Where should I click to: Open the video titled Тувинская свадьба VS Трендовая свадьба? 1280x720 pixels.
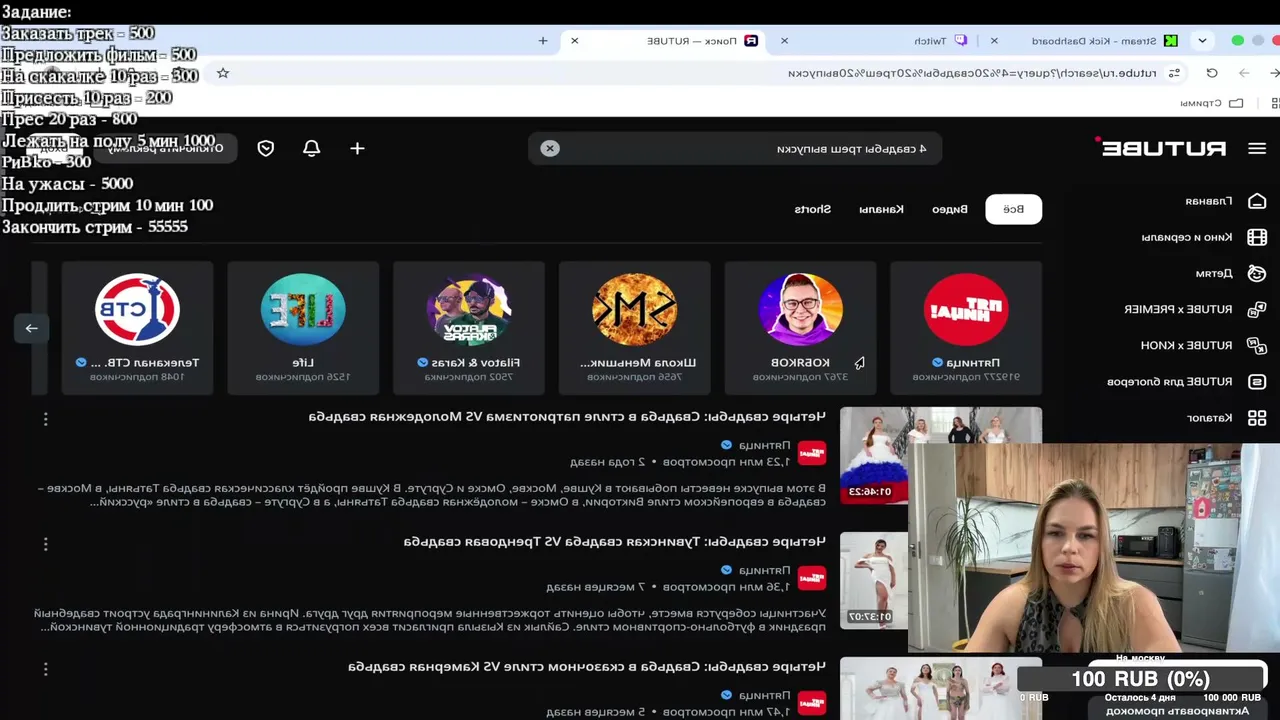(615, 541)
